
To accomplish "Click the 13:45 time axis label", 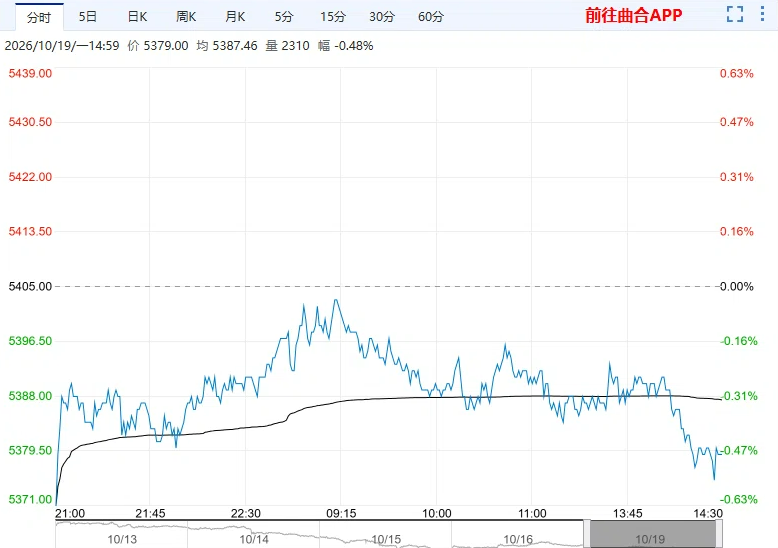I will point(628,513).
